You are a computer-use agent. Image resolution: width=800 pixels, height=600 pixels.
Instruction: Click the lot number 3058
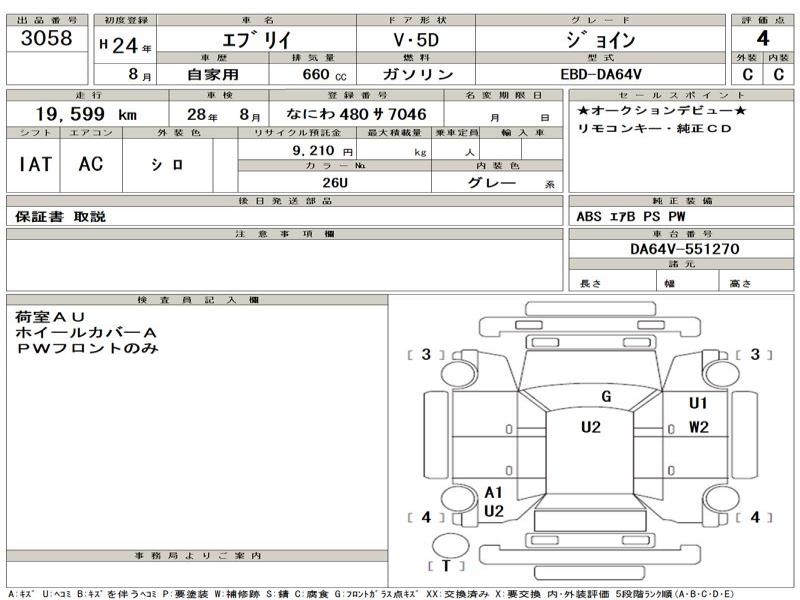46,39
